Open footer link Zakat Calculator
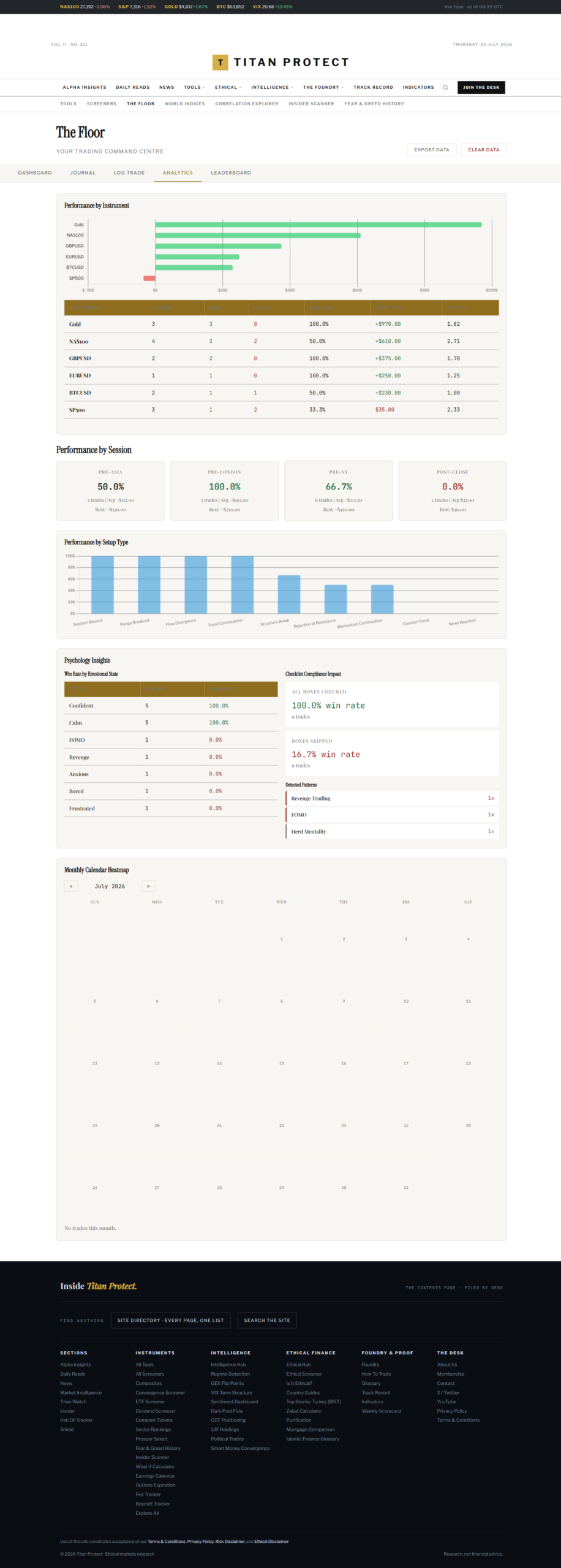This screenshot has height=1568, width=561. [304, 1411]
